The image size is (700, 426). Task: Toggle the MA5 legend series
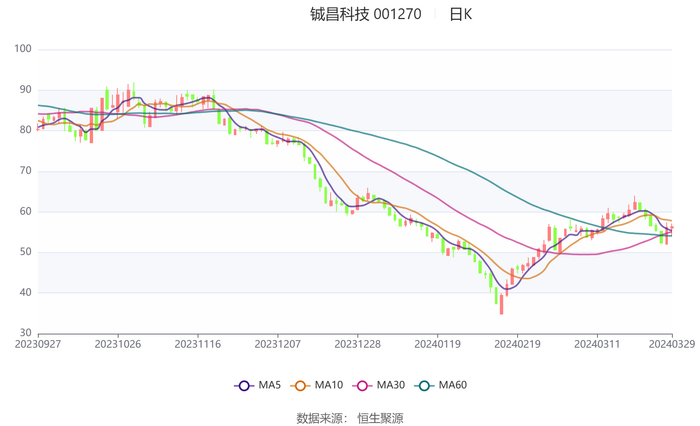pos(257,385)
